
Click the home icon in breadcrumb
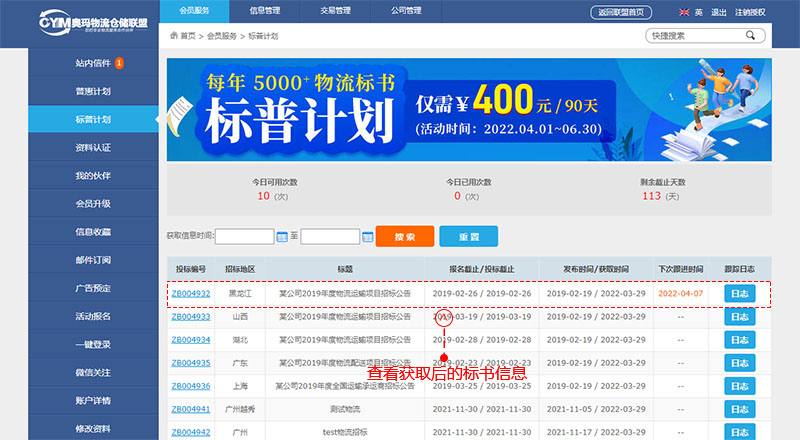172,35
